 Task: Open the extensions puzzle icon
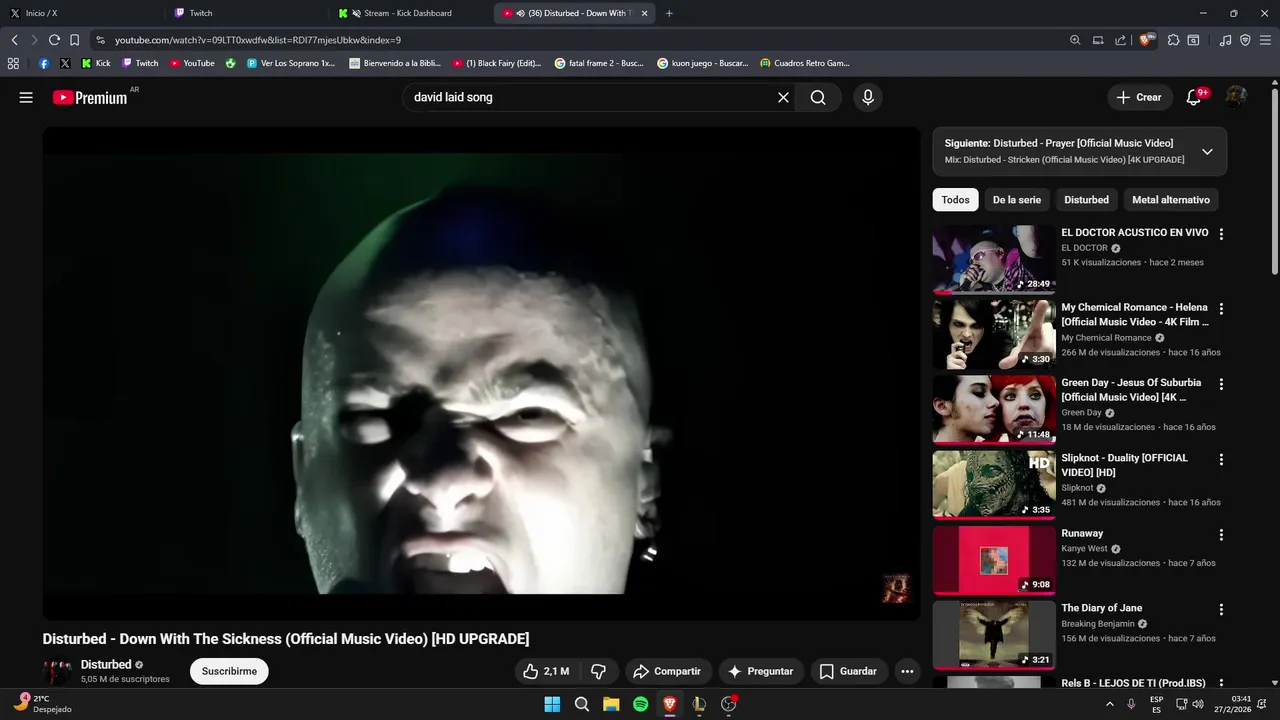[1173, 40]
